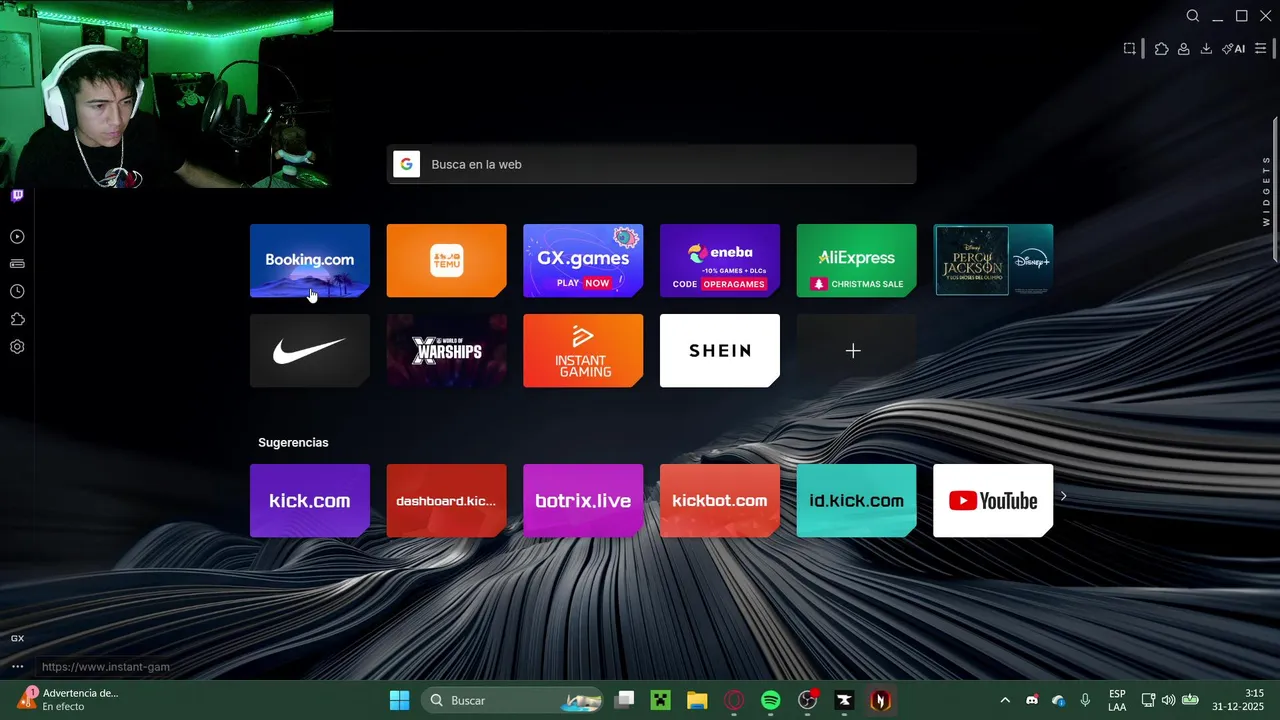
Task: Open the AliExpress Christmas Sale tile
Action: coord(856,260)
